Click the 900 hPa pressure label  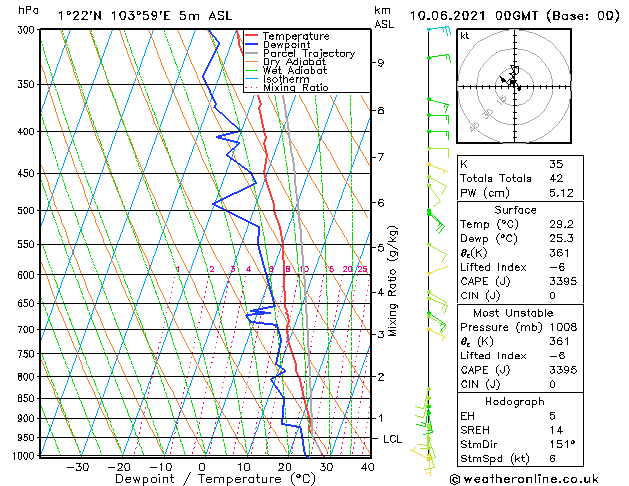28,418
